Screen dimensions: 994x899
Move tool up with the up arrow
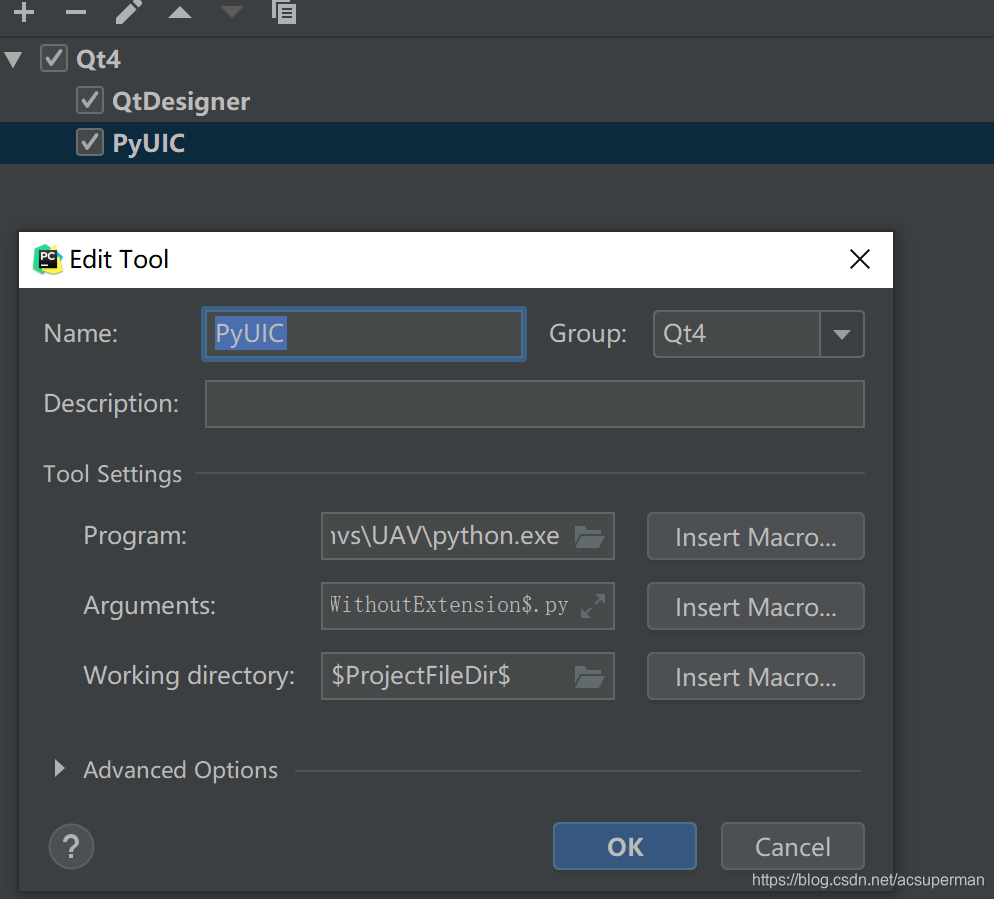(x=179, y=12)
